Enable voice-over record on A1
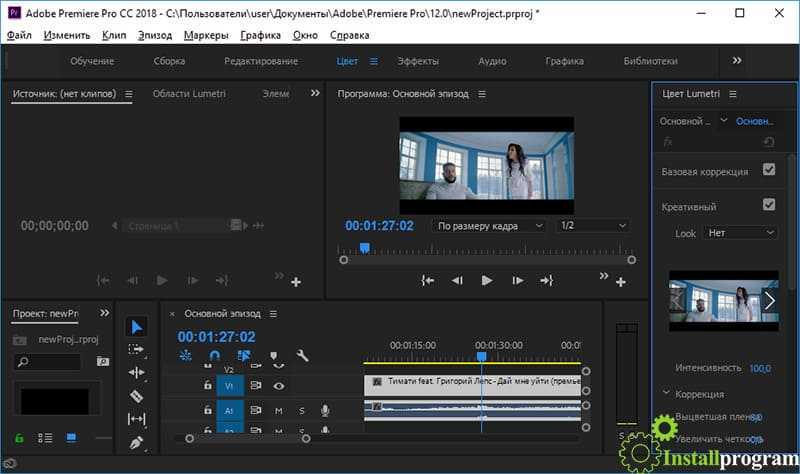 click(324, 410)
